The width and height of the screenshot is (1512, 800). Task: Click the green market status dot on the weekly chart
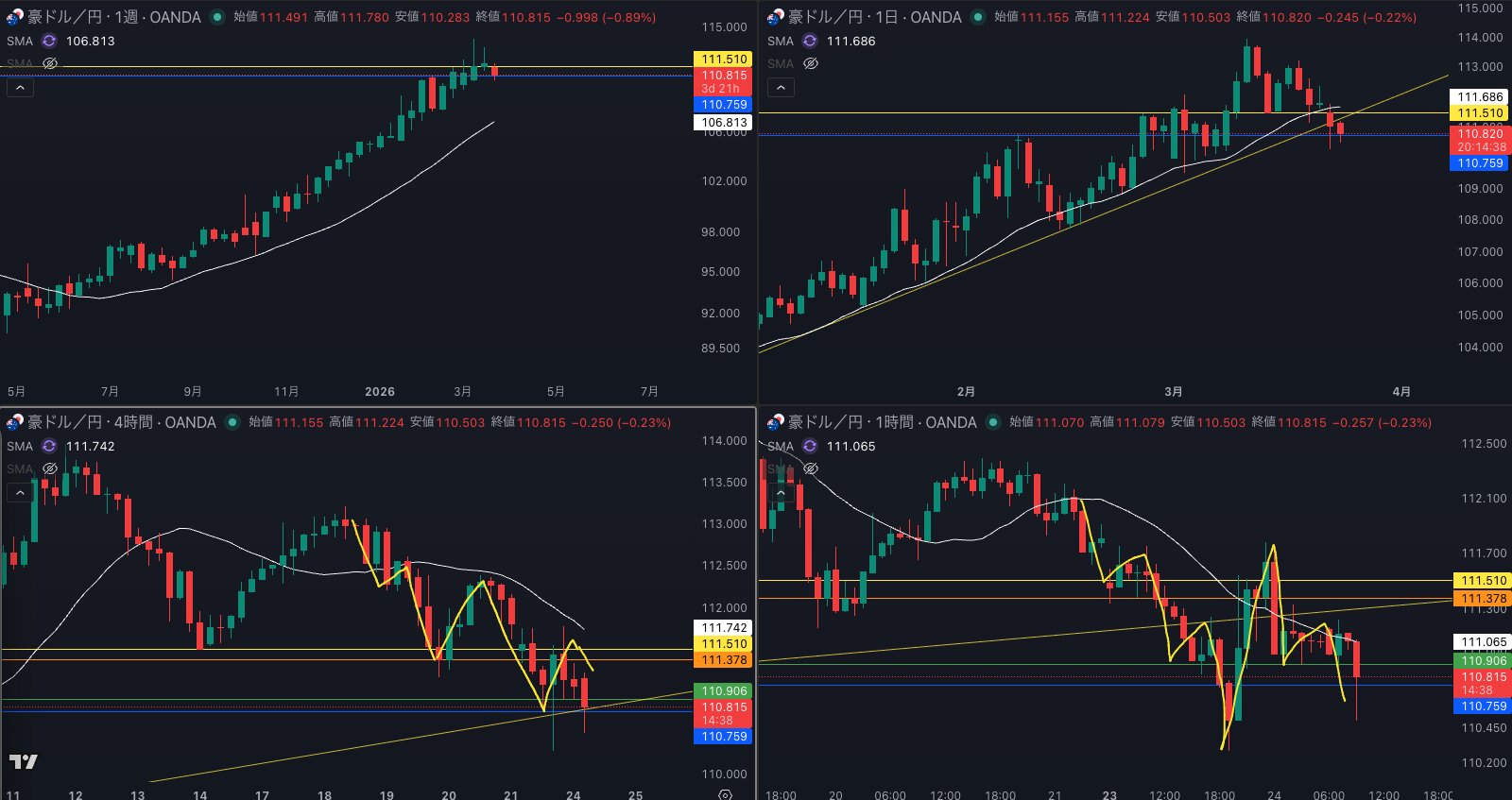(217, 17)
